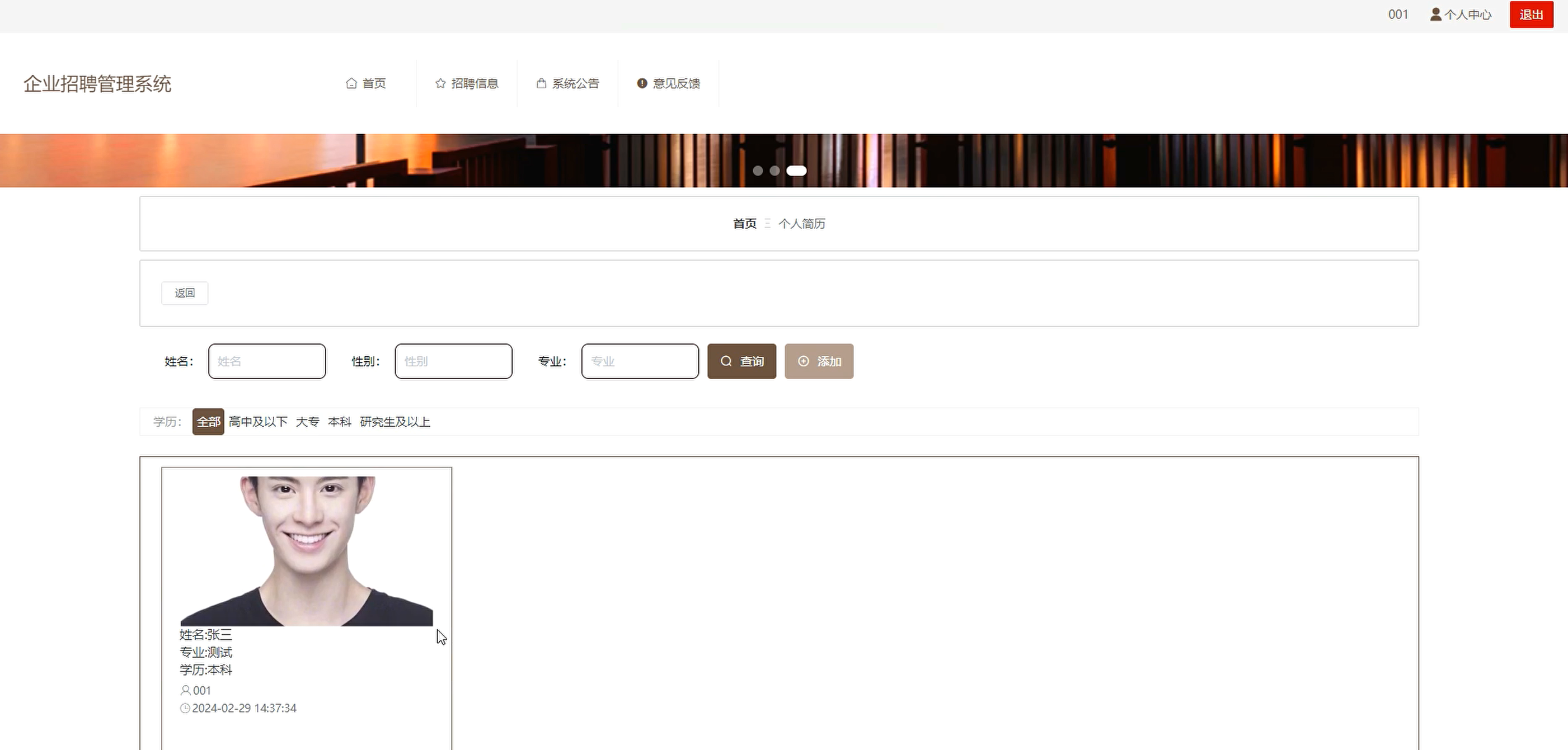Click the home icon in navigation
The height and width of the screenshot is (750, 1568).
tap(351, 83)
